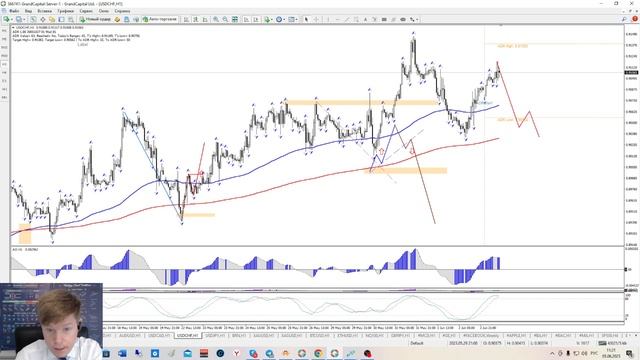Select the M1 timeframe button
640x360 pixels.
pyautogui.click(x=4, y=31)
